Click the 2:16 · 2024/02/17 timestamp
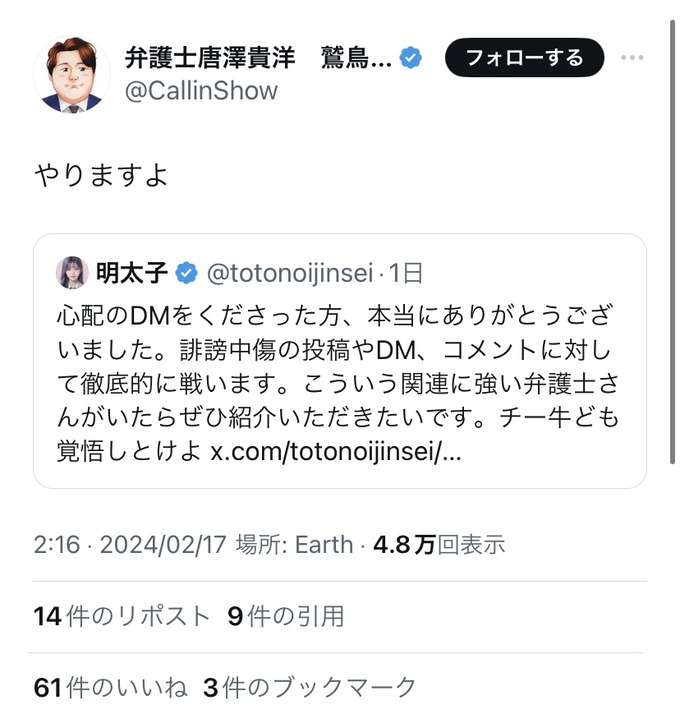Screen dimensions: 680x714 pos(129,545)
